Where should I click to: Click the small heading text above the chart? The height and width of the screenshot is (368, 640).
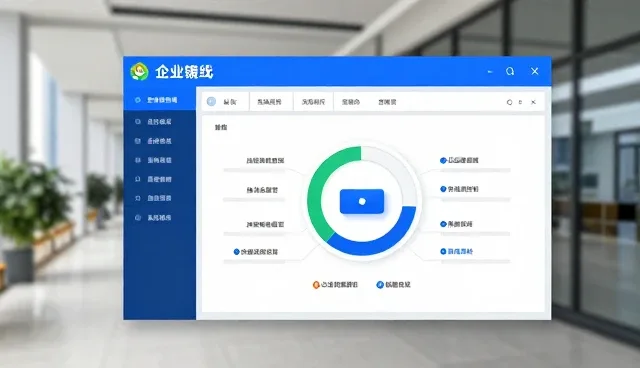pos(221,127)
